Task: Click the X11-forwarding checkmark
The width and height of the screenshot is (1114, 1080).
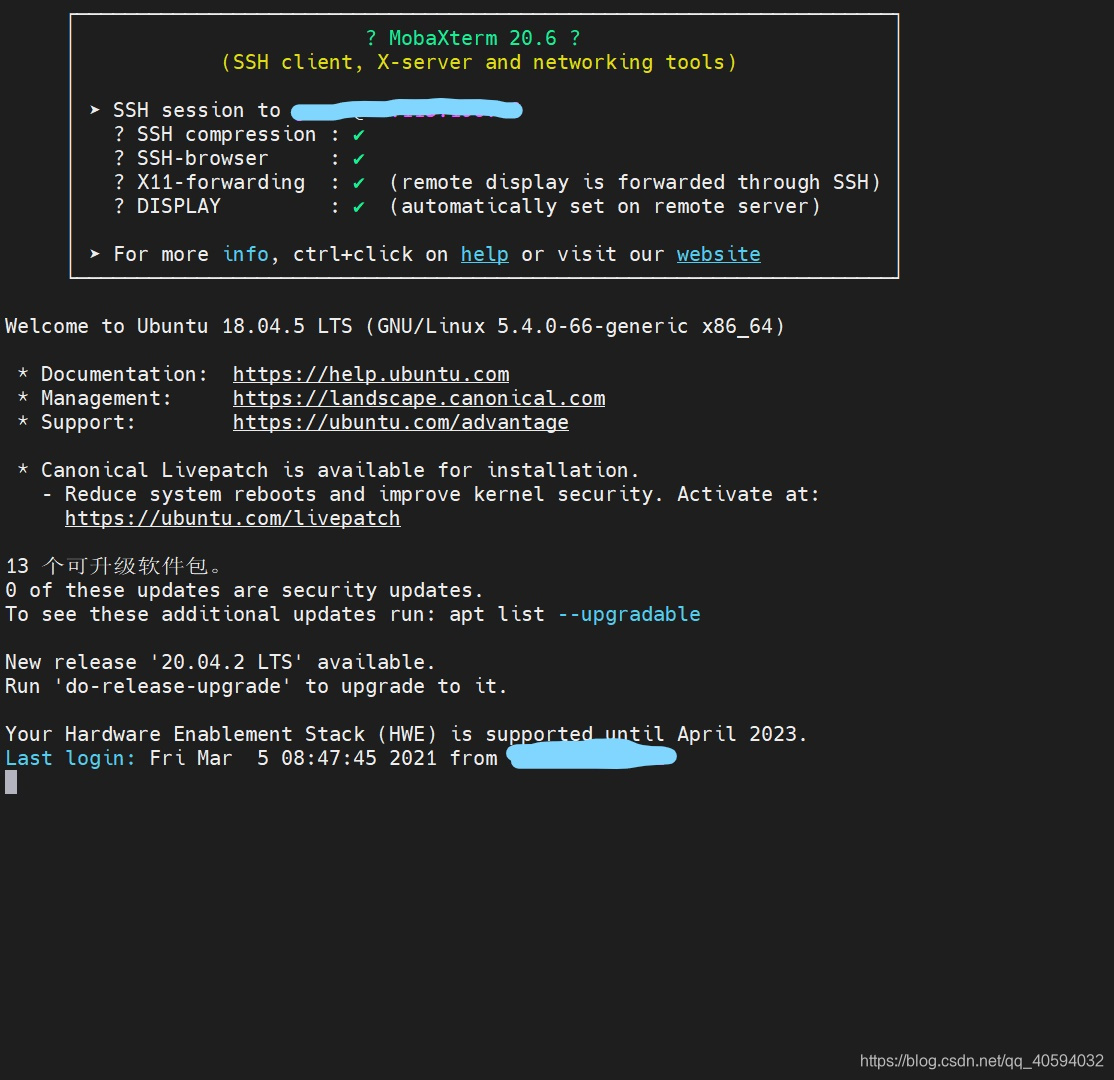Action: [x=357, y=181]
